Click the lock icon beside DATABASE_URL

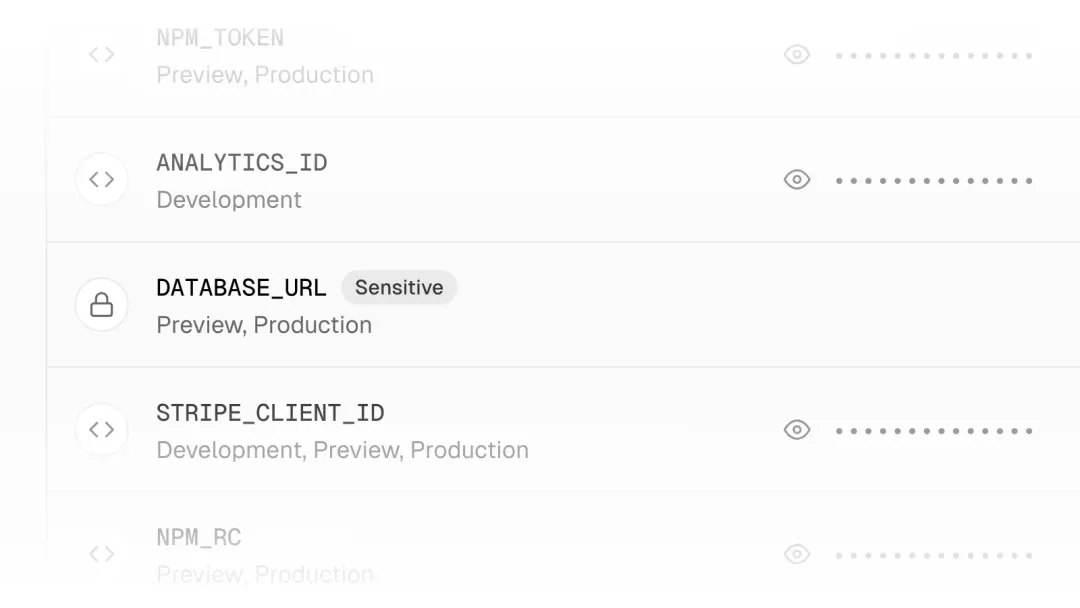coord(101,305)
